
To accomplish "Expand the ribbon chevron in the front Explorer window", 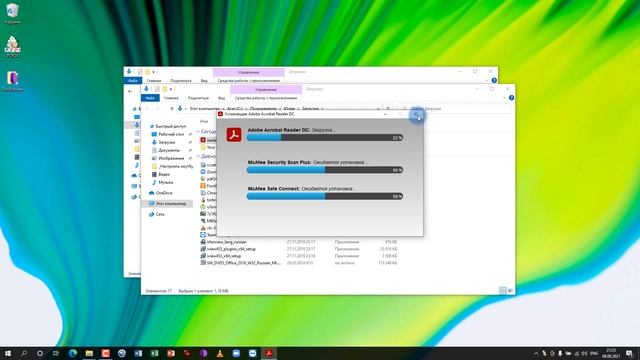I will [504, 98].
